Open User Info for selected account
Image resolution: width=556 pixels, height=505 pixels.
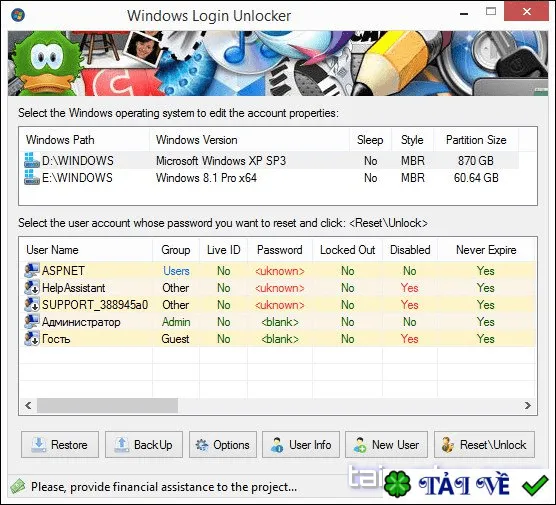pyautogui.click(x=301, y=444)
